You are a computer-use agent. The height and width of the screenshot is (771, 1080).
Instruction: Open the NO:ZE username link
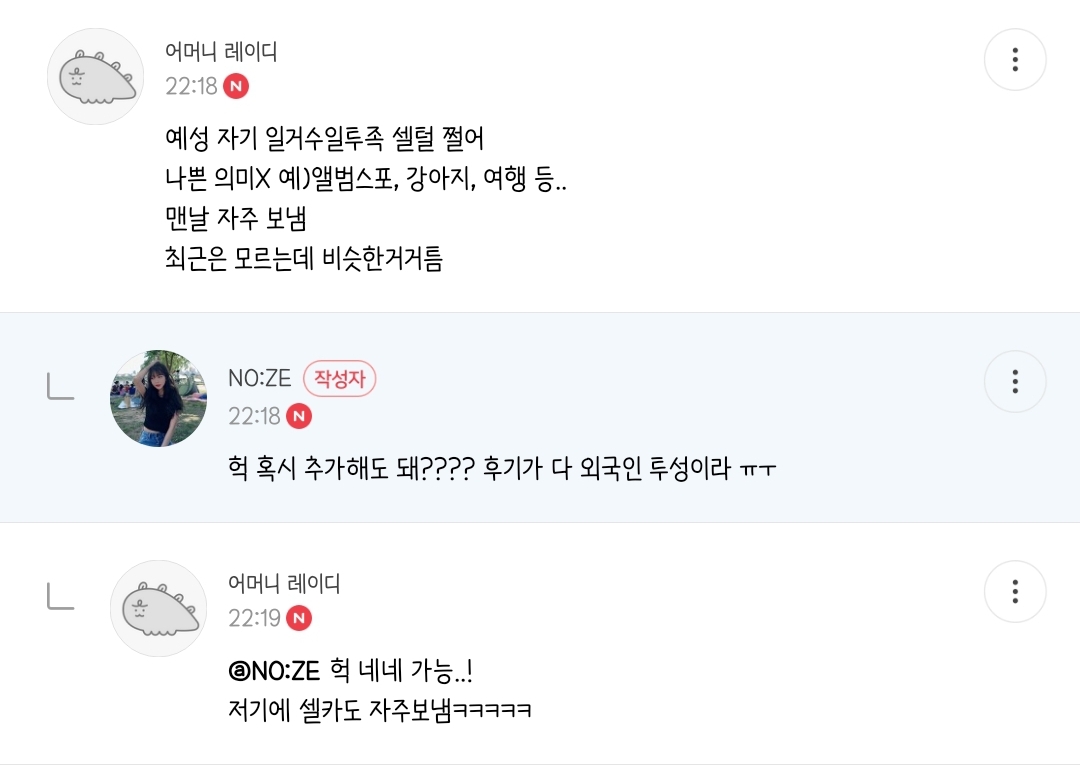pos(259,379)
